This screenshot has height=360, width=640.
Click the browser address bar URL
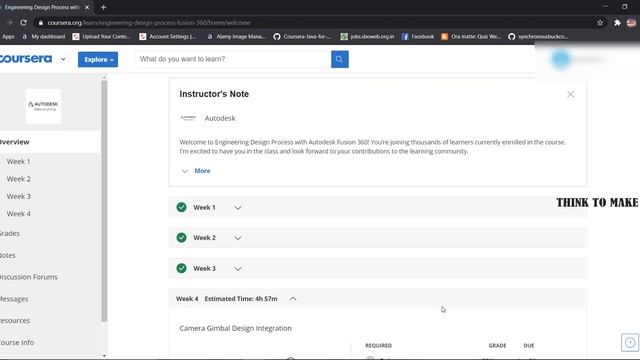pos(149,23)
